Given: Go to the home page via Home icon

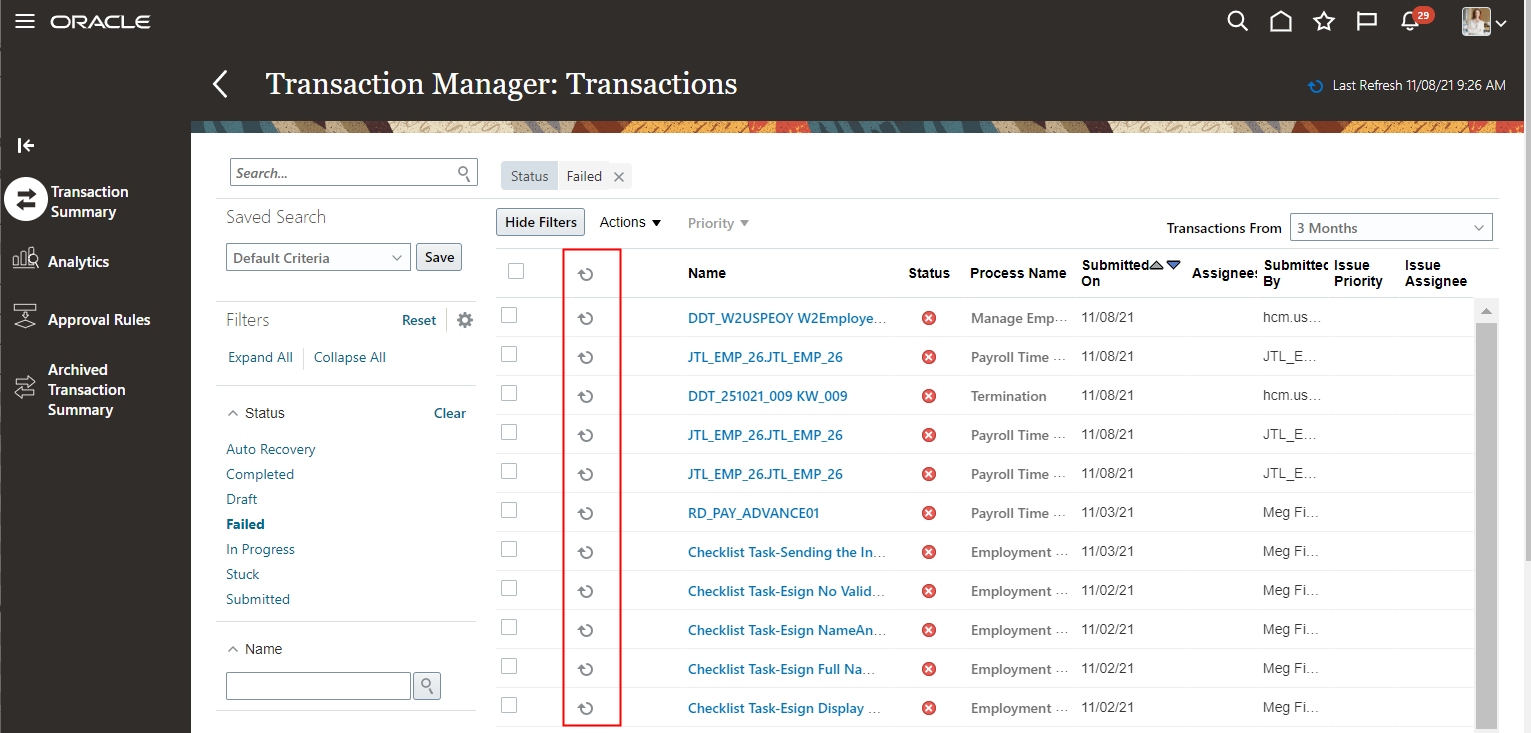Looking at the screenshot, I should coord(1280,21).
